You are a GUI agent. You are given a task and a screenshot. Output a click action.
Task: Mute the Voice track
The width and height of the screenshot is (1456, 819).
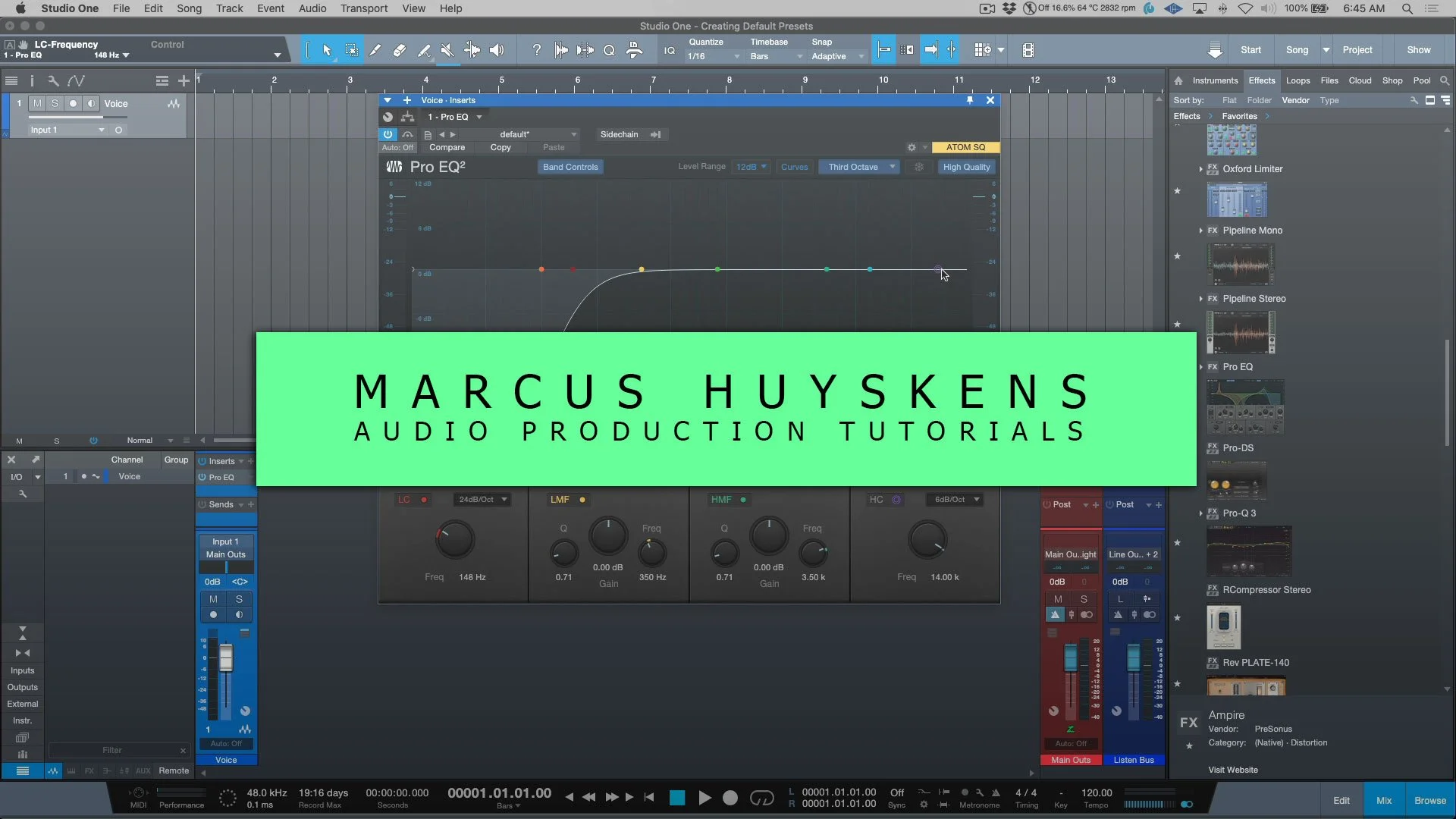click(37, 103)
